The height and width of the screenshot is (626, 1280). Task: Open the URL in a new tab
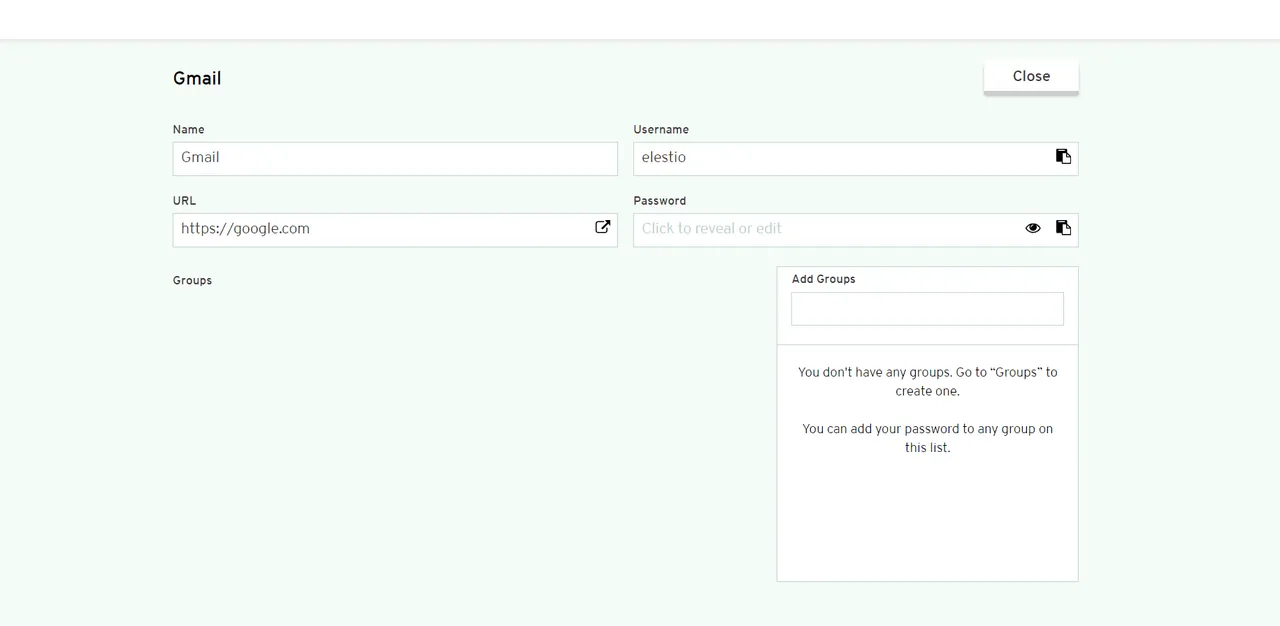click(x=603, y=227)
